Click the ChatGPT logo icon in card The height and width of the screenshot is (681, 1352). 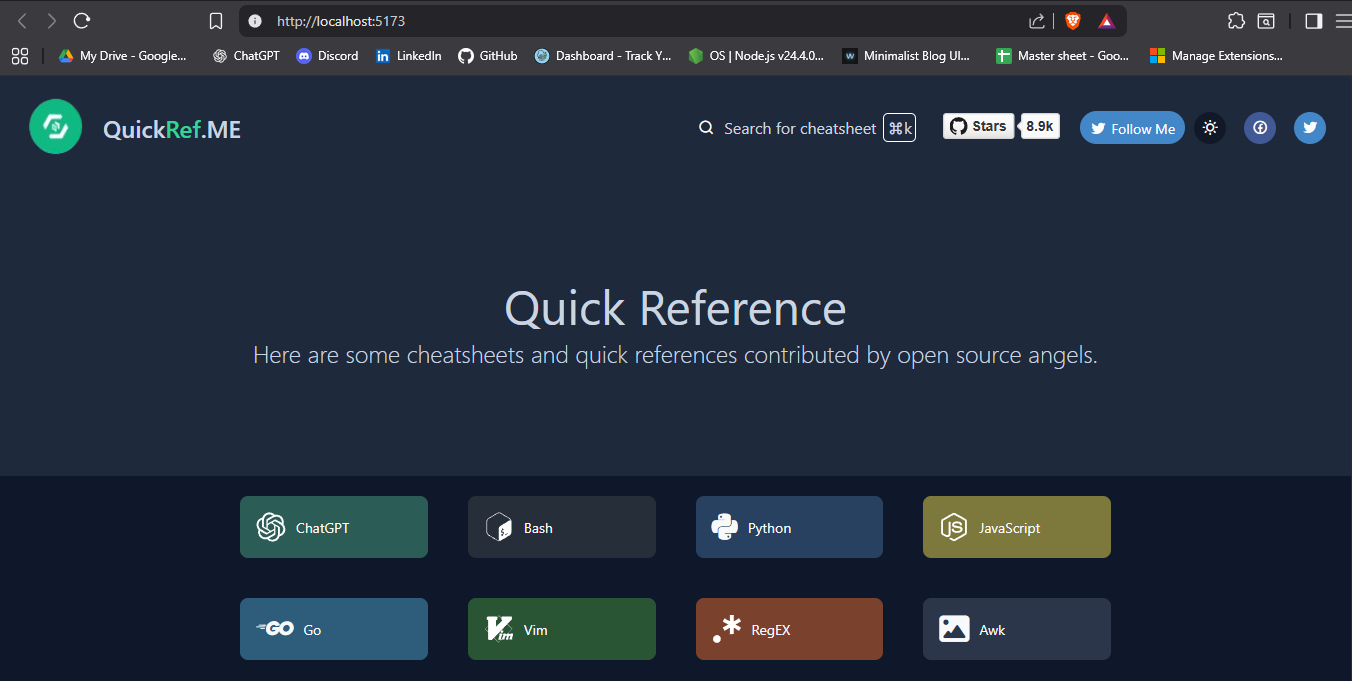[271, 527]
